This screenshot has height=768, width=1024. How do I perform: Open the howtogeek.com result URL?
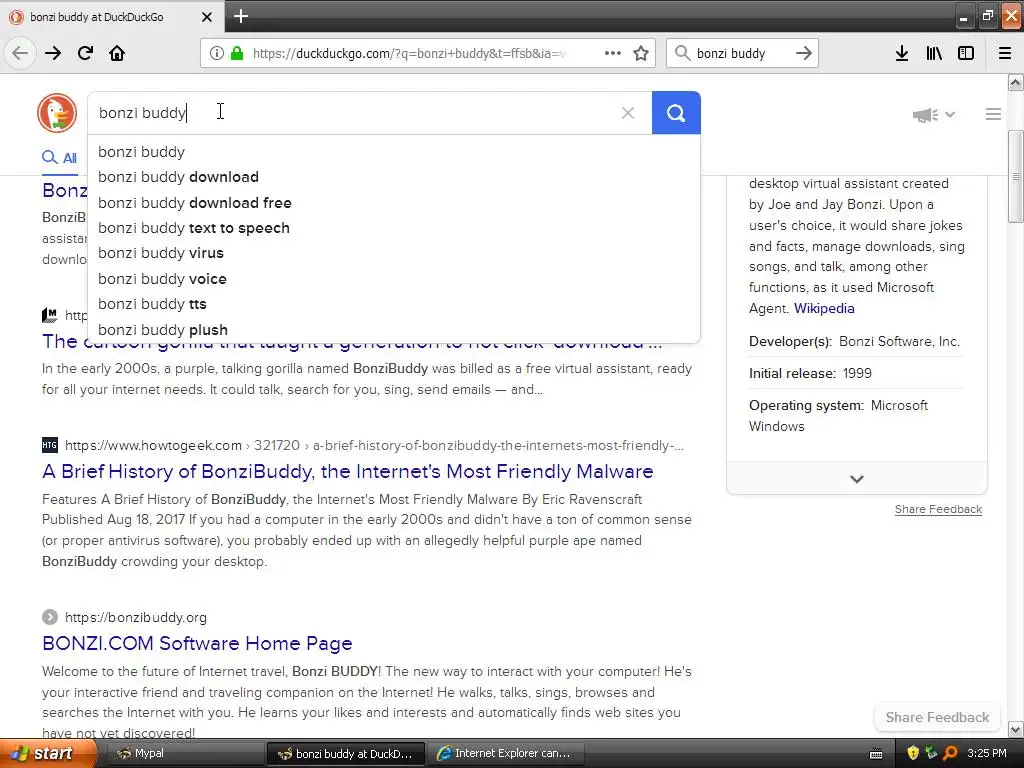(374, 445)
